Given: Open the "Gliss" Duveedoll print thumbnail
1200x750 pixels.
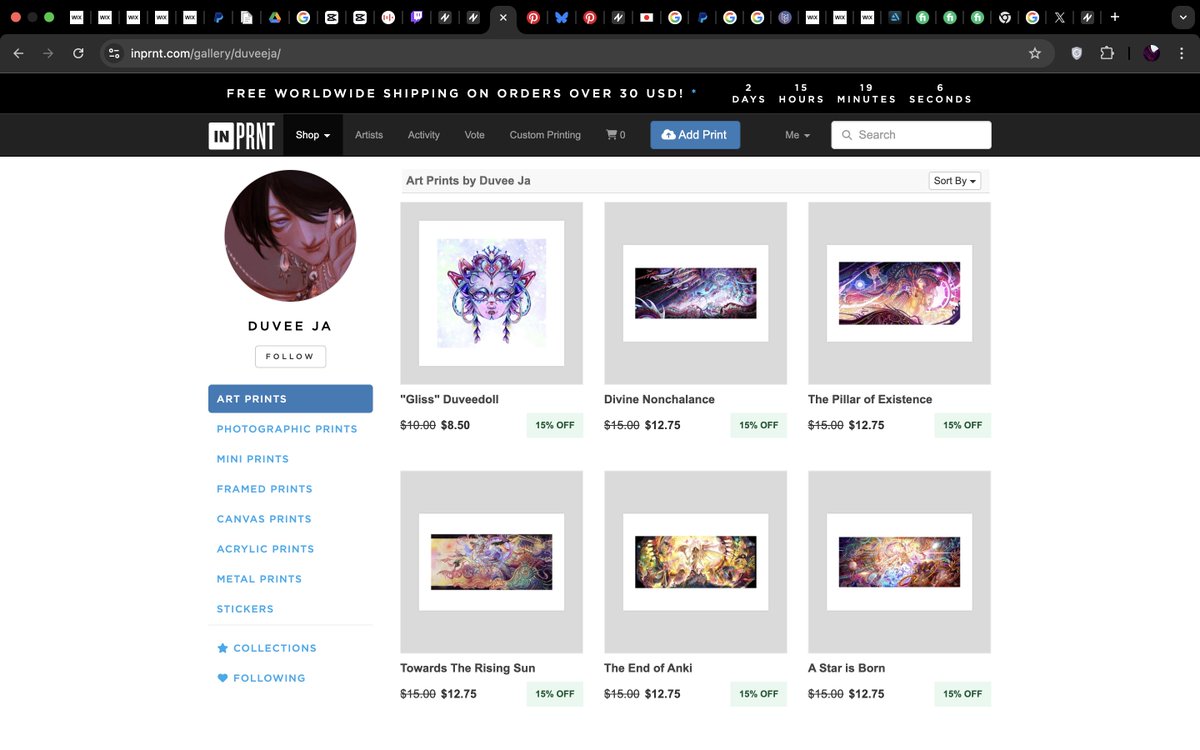Looking at the screenshot, I should tap(491, 293).
